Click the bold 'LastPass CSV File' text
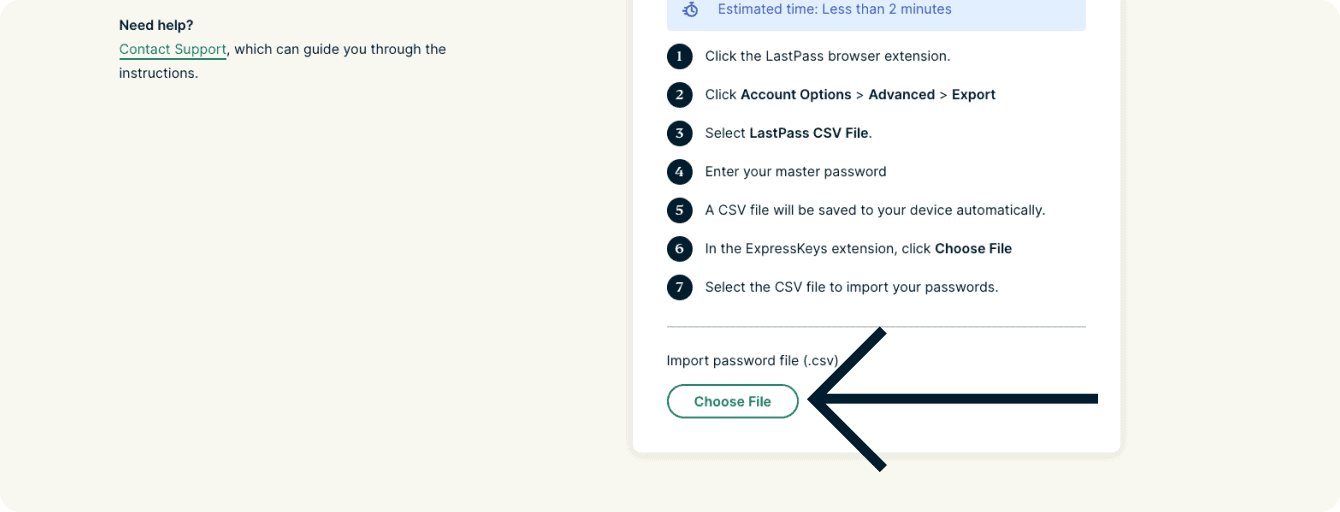Screen dimensions: 1340x512 click(810, 133)
